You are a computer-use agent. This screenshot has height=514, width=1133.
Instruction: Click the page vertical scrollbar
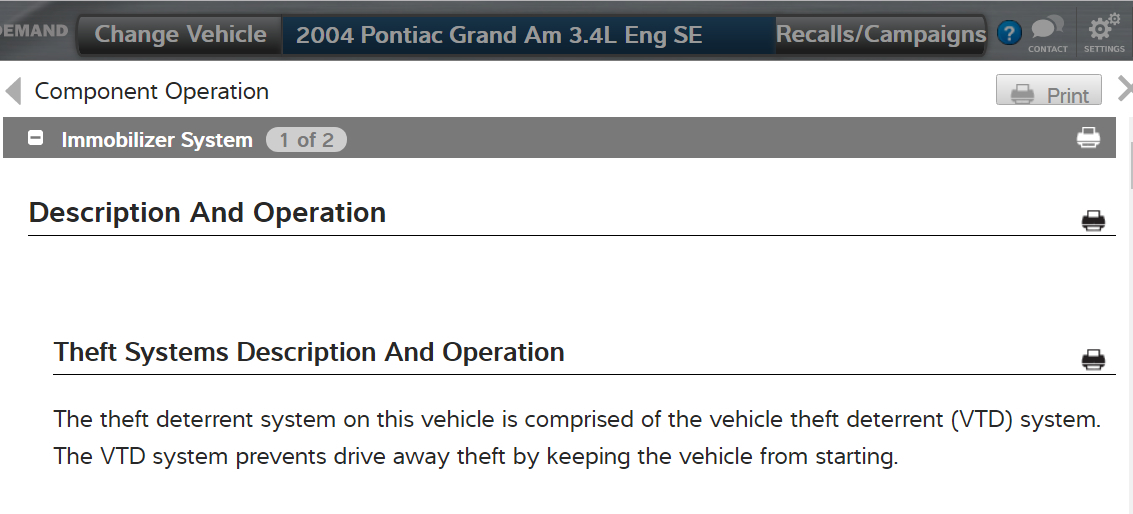pyautogui.click(x=1130, y=166)
